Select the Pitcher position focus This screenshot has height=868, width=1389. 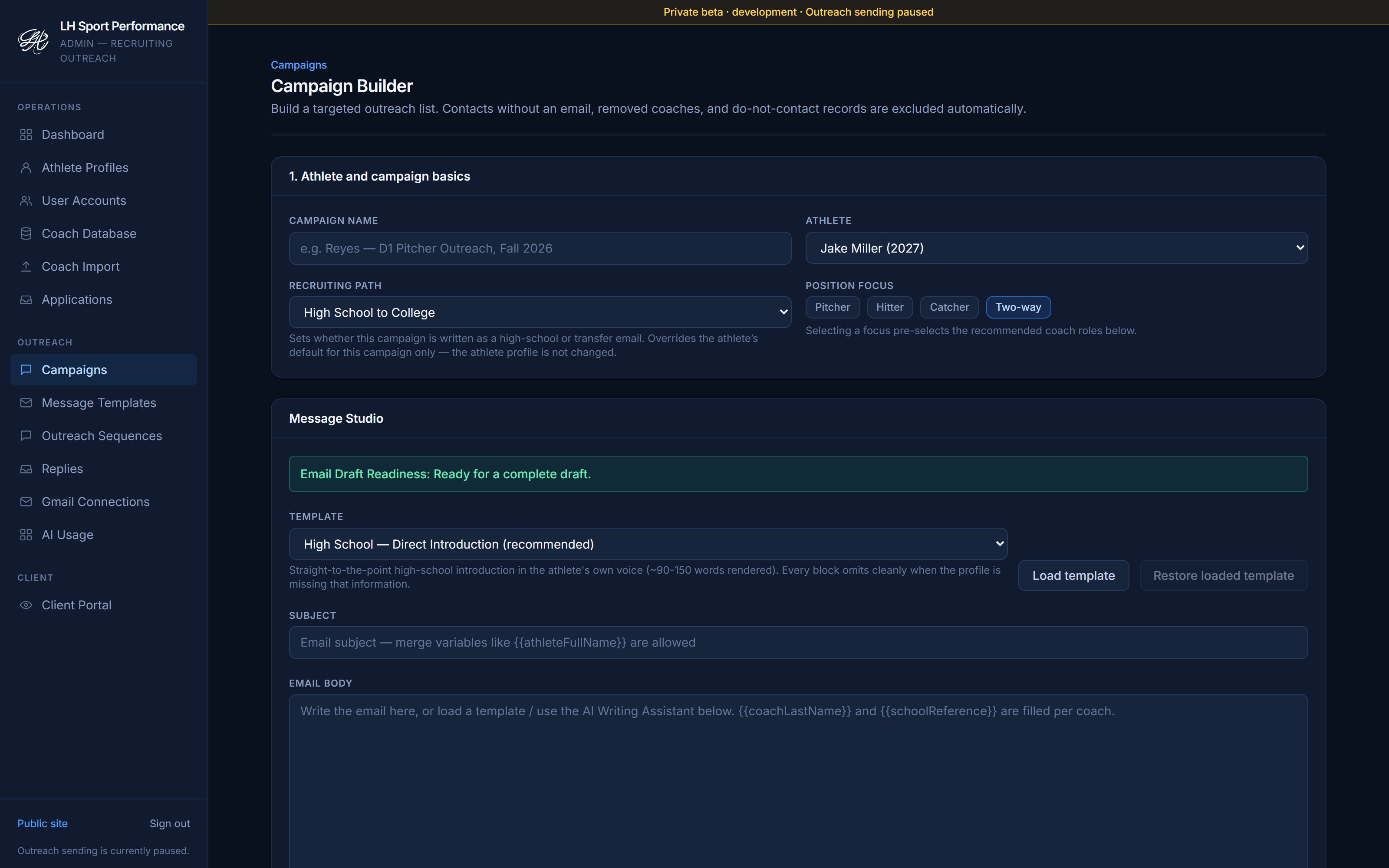pyautogui.click(x=832, y=307)
